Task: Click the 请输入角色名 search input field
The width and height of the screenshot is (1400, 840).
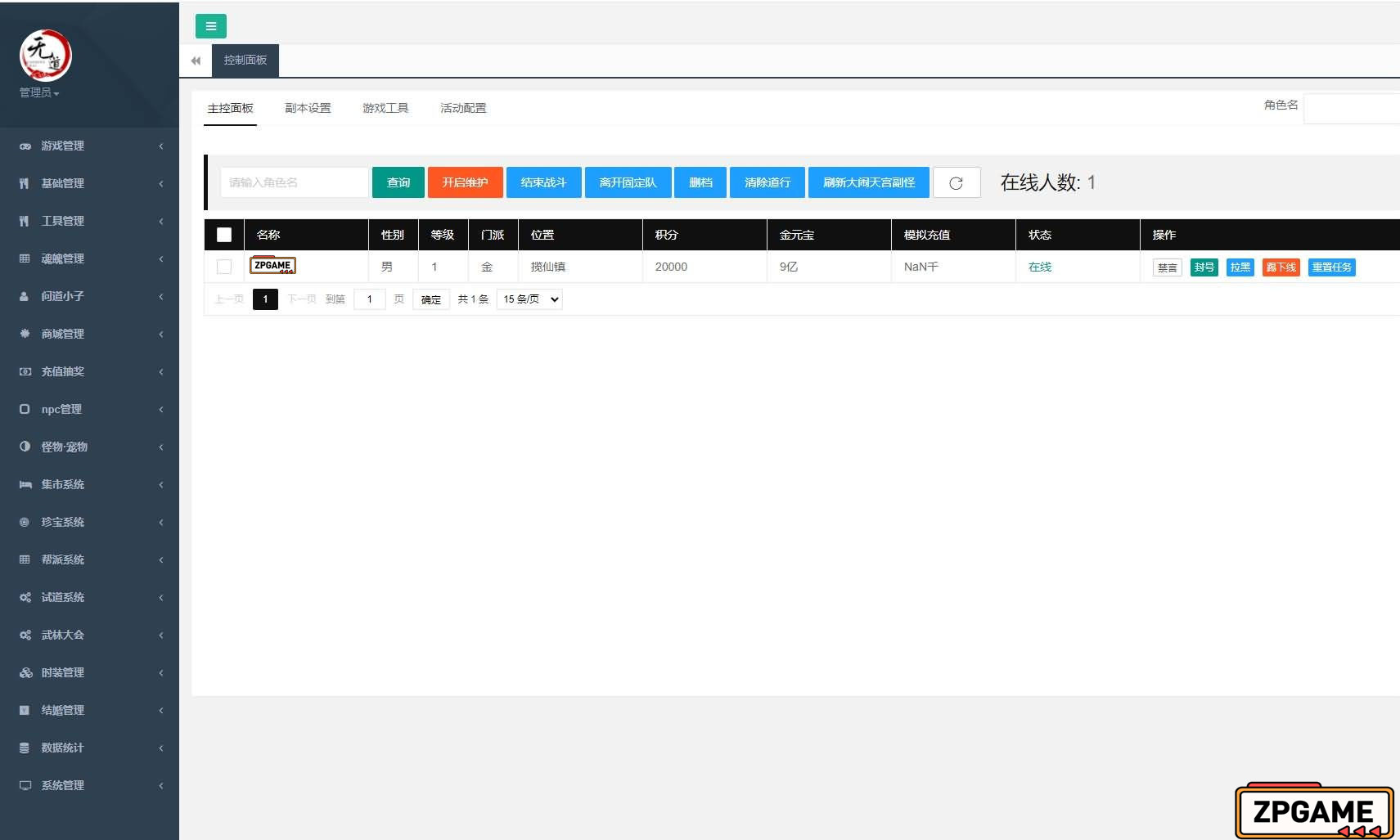Action: click(294, 182)
